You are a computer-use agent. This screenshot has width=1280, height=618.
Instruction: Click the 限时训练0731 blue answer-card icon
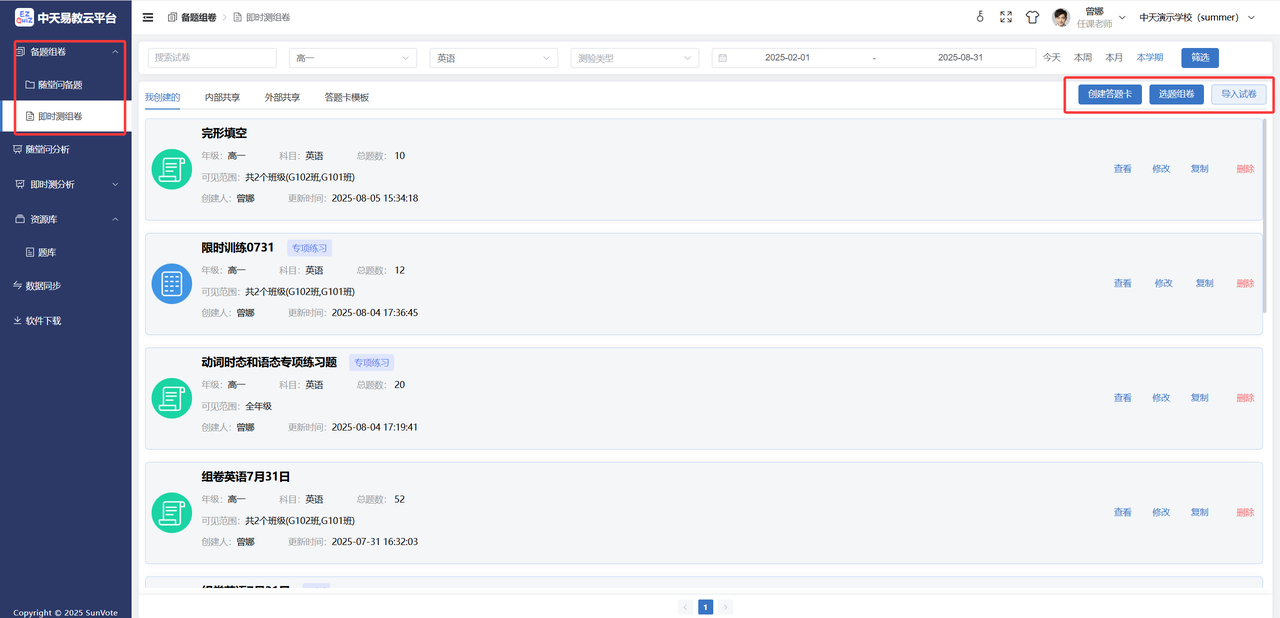pos(171,283)
